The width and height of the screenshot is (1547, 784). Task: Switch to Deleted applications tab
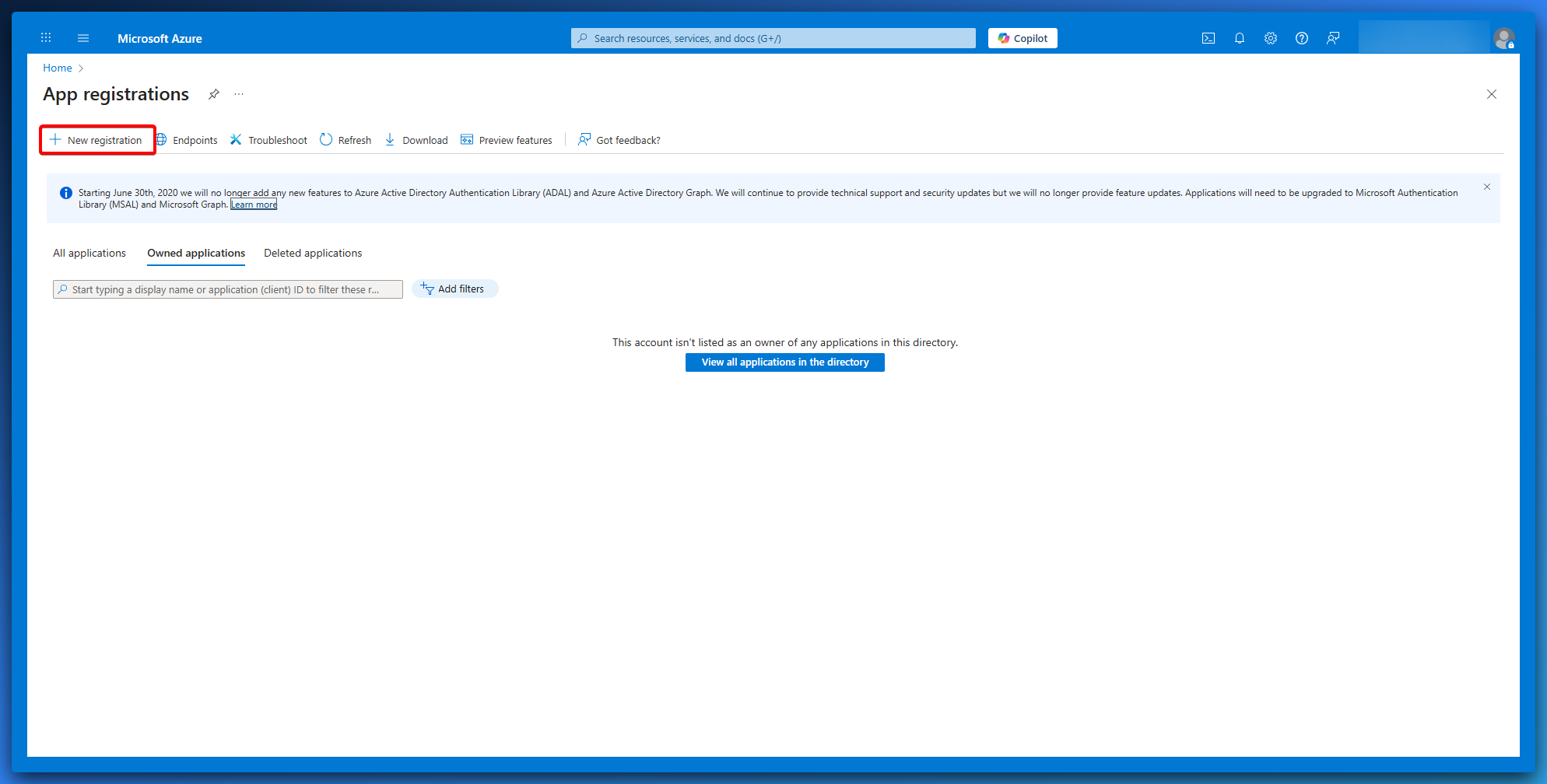[x=313, y=253]
